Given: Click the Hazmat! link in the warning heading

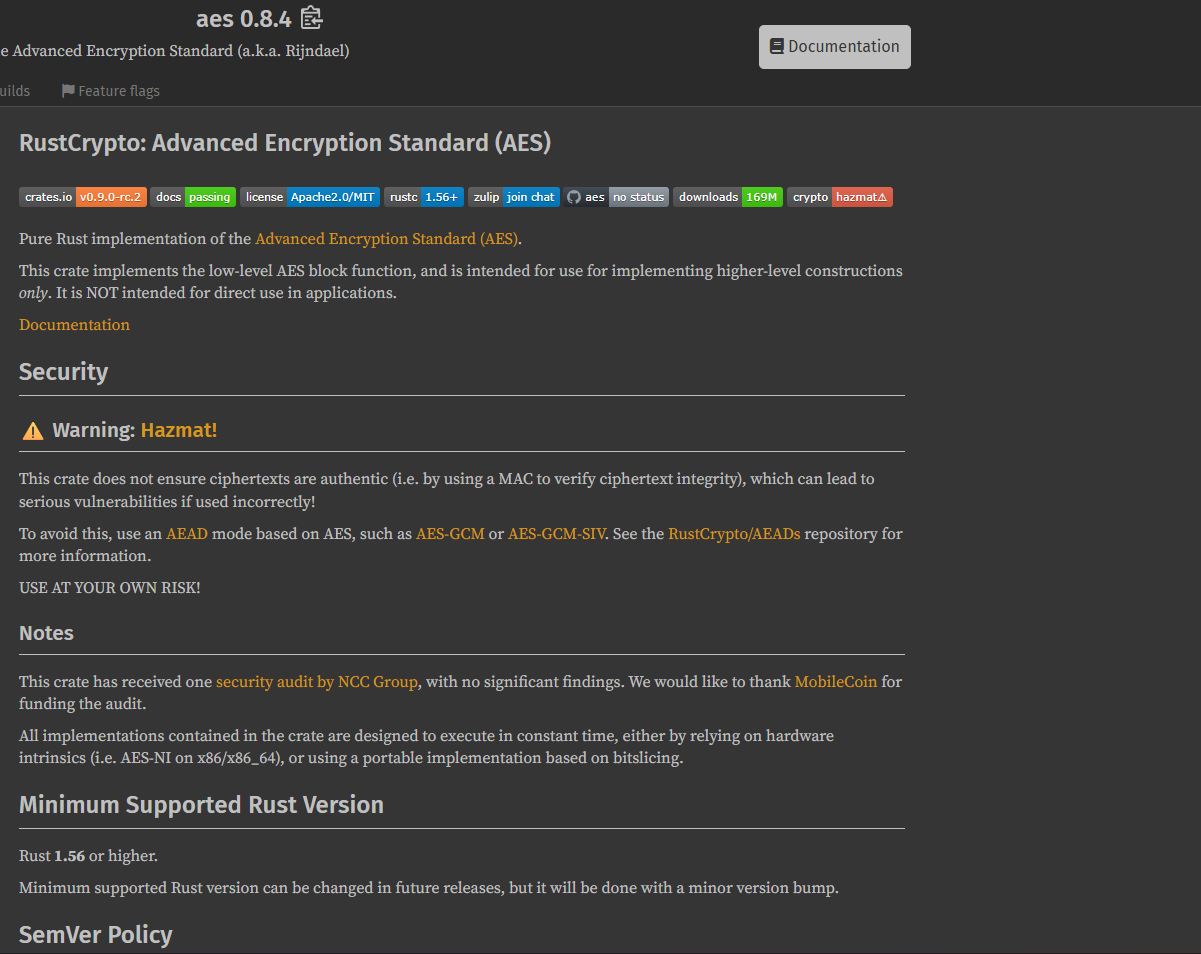Looking at the screenshot, I should coord(179,430).
